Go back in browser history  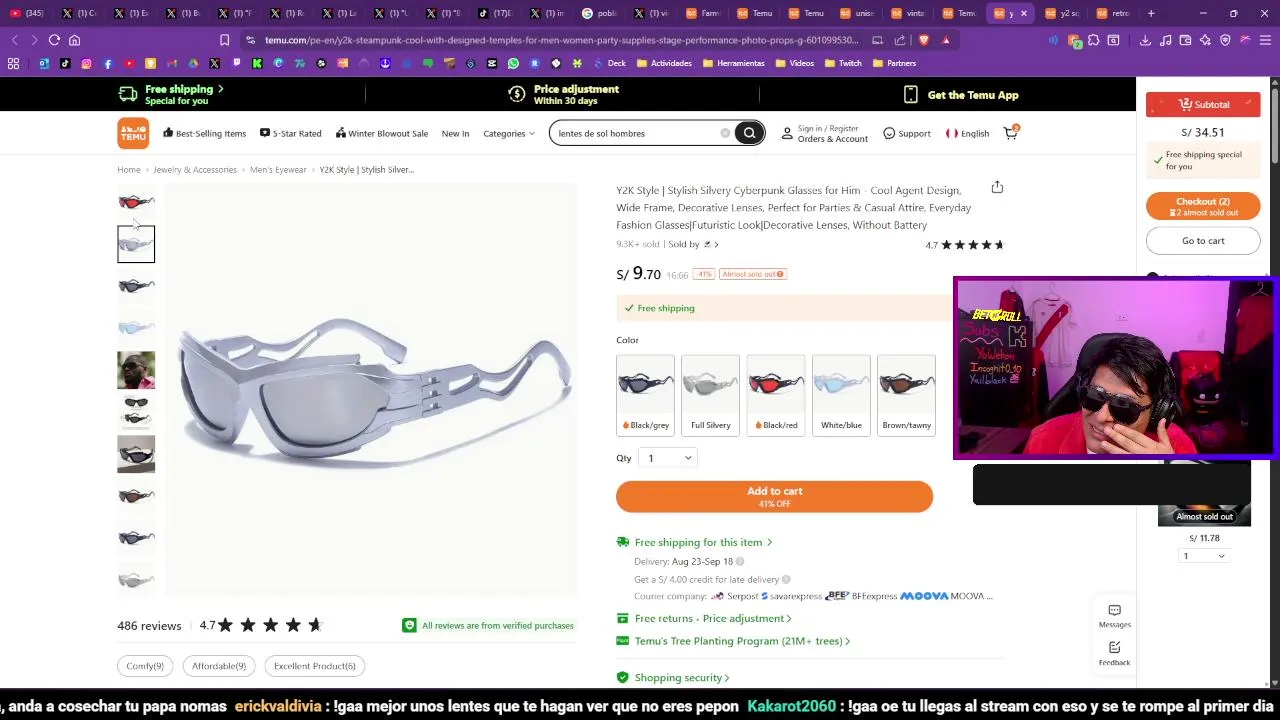(14, 40)
